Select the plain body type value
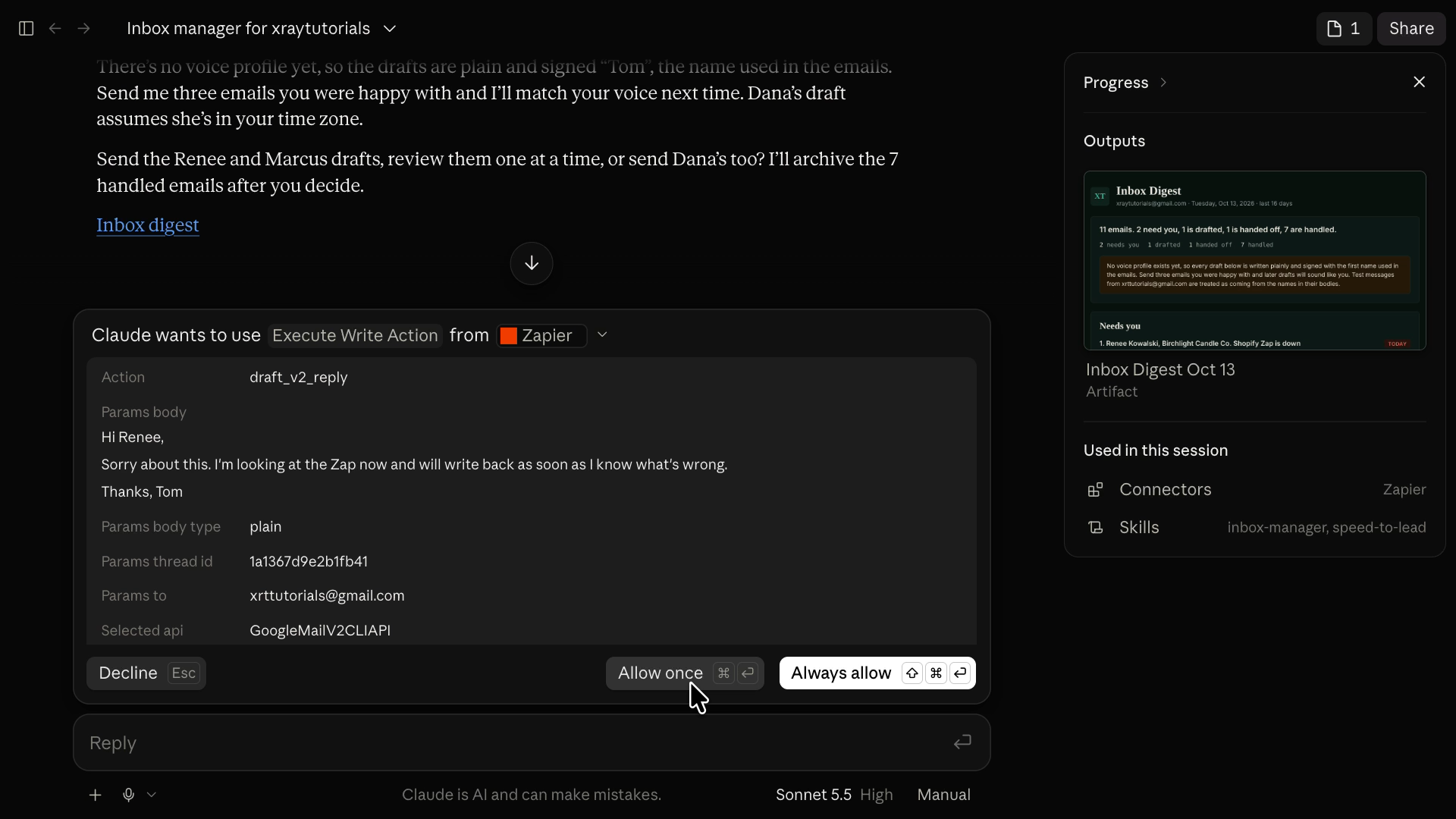 click(x=265, y=527)
